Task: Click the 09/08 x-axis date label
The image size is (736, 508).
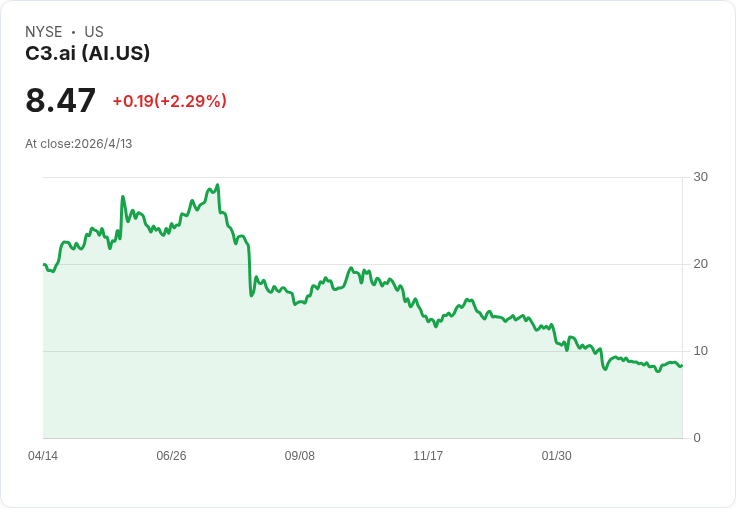Action: (x=299, y=456)
